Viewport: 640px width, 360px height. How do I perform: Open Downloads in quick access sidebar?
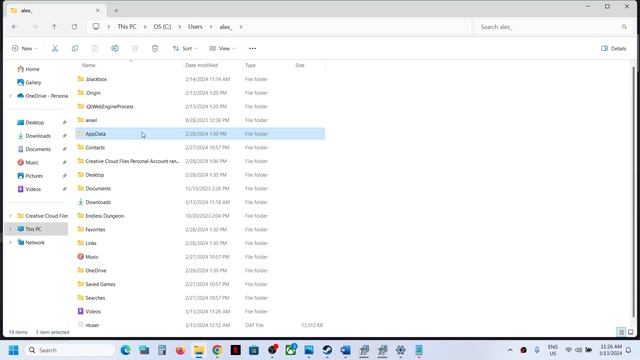38,136
